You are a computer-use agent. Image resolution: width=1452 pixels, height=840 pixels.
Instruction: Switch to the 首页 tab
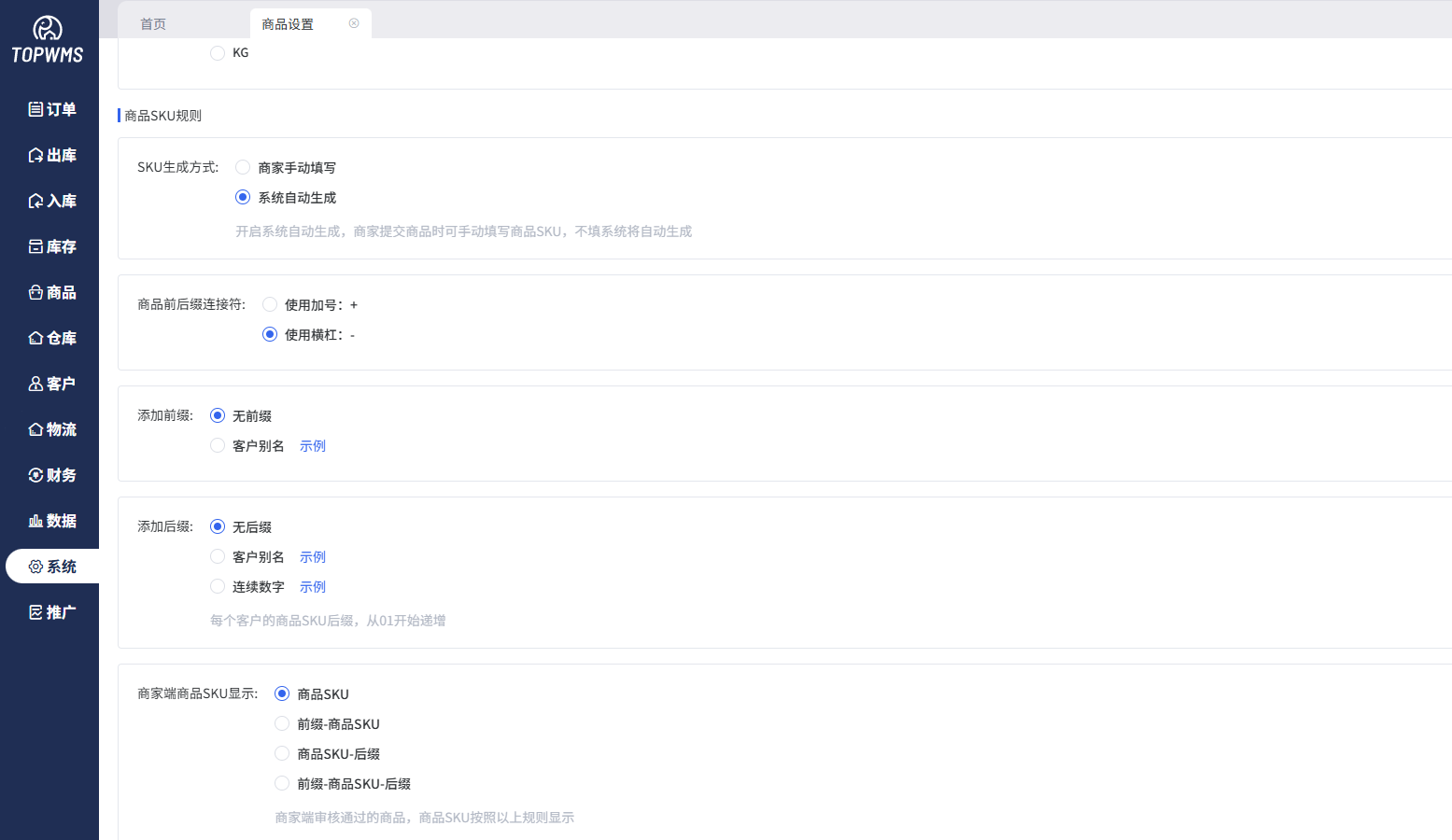tap(153, 24)
